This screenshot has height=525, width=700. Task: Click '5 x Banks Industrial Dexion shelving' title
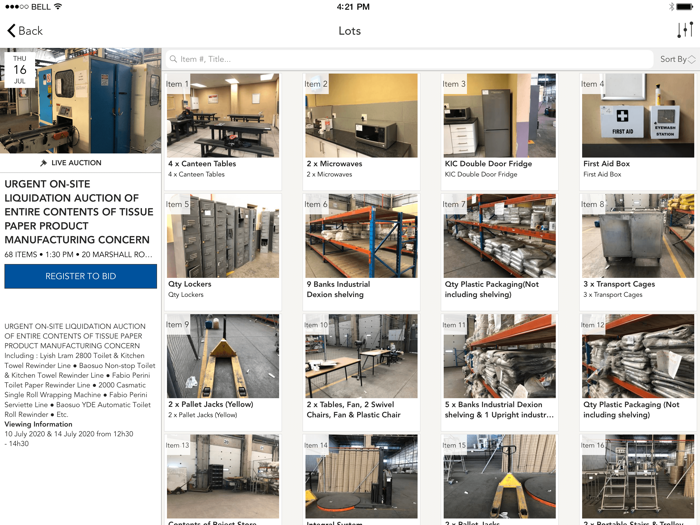(499, 410)
